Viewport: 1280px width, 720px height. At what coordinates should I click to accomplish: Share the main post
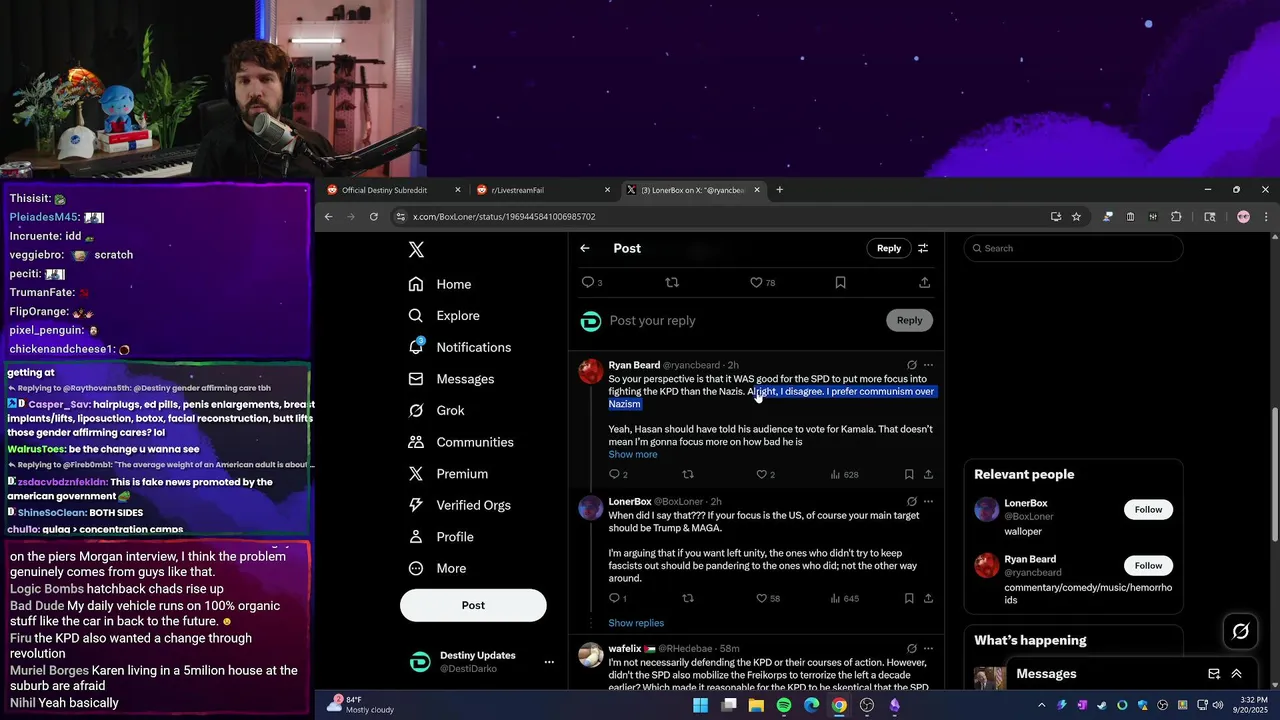(x=924, y=283)
